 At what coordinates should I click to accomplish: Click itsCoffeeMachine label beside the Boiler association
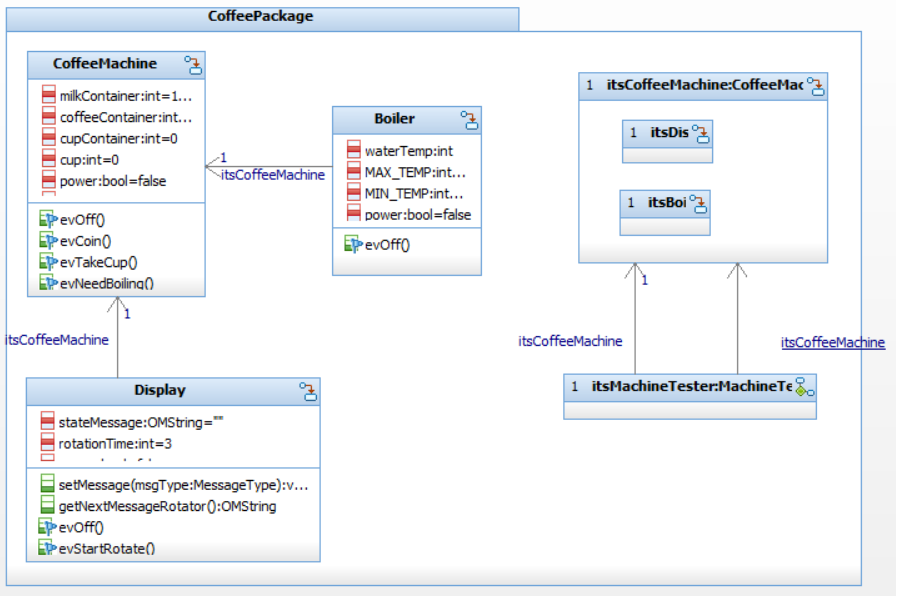coord(273,175)
